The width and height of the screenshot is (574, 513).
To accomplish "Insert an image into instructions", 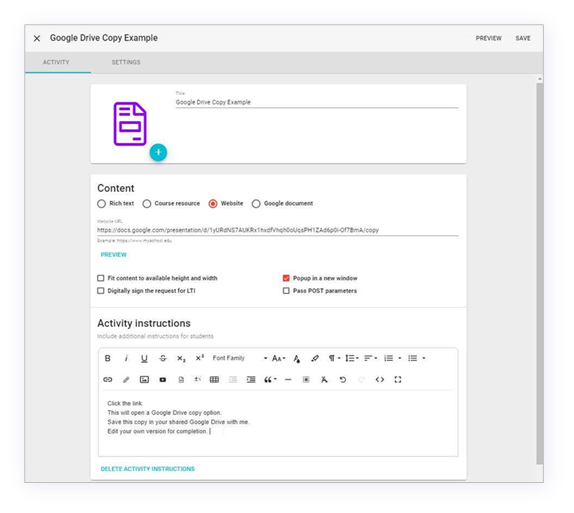I will pos(144,379).
